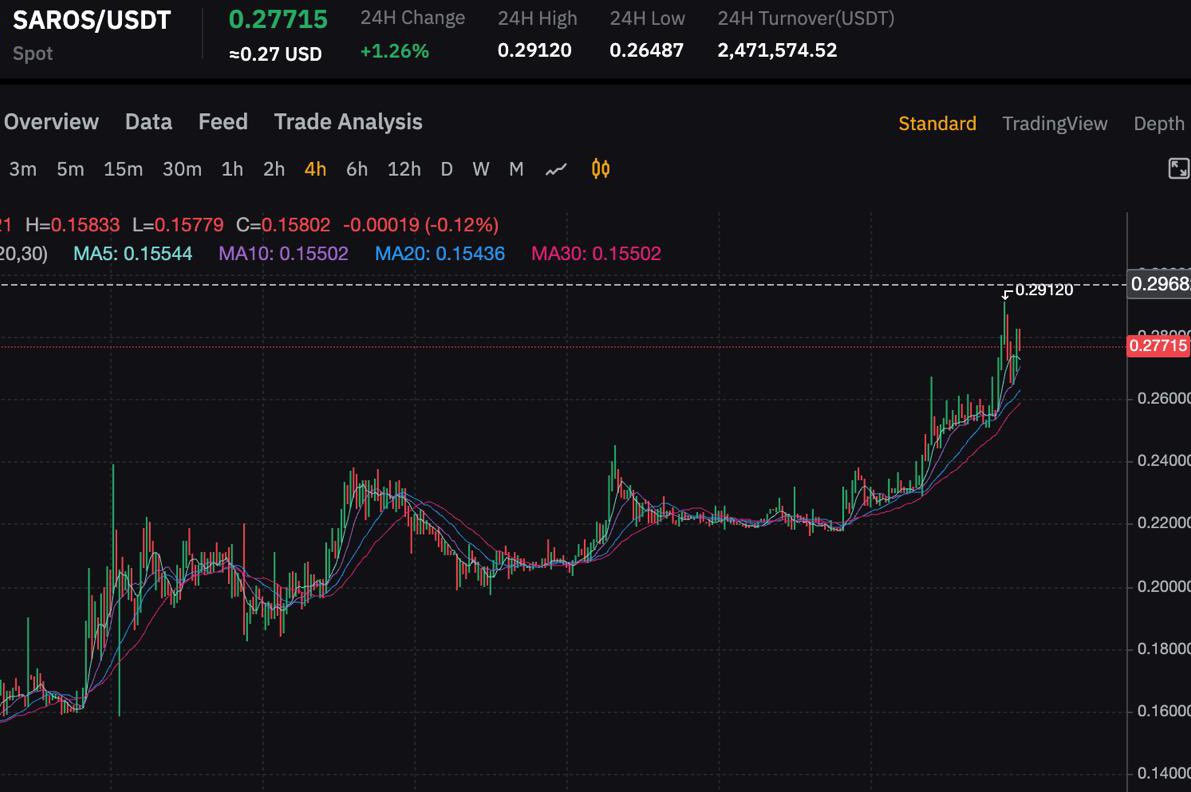Click SAROS/USDT pair name
1191x792 pixels.
[x=92, y=21]
